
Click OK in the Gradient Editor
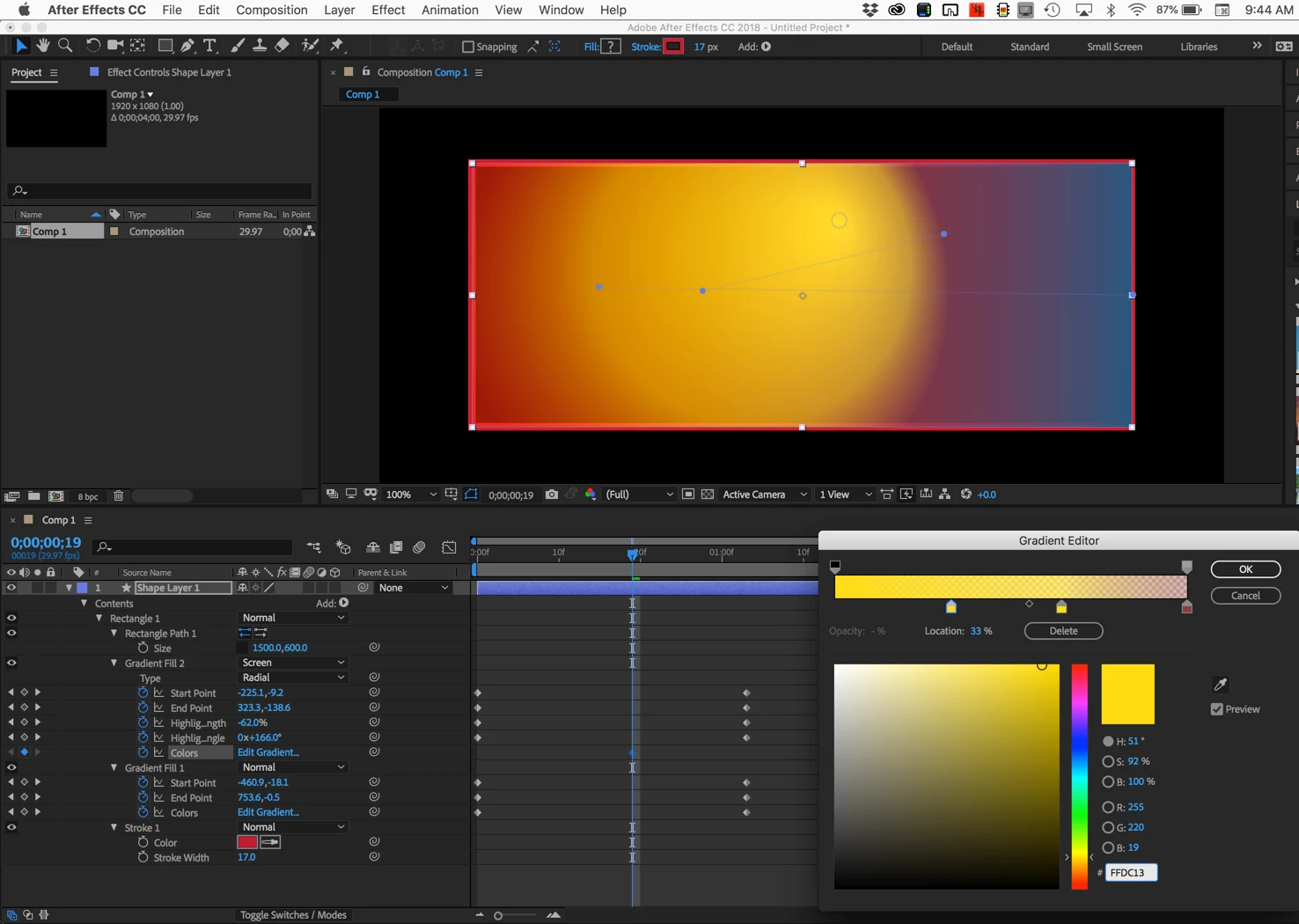click(1245, 569)
